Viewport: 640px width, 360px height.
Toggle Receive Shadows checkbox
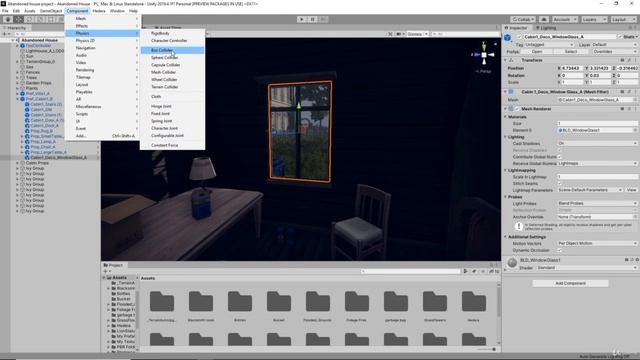[x=559, y=150]
